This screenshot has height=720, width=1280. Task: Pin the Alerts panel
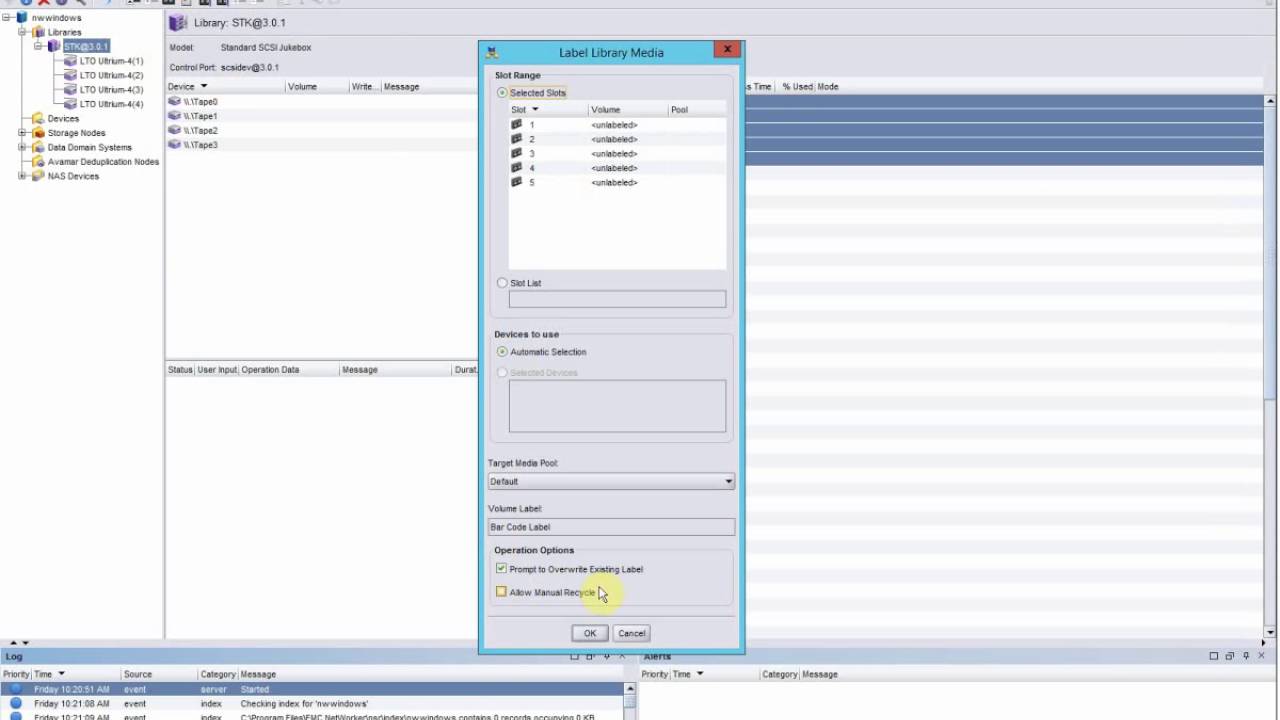[x=1246, y=656]
